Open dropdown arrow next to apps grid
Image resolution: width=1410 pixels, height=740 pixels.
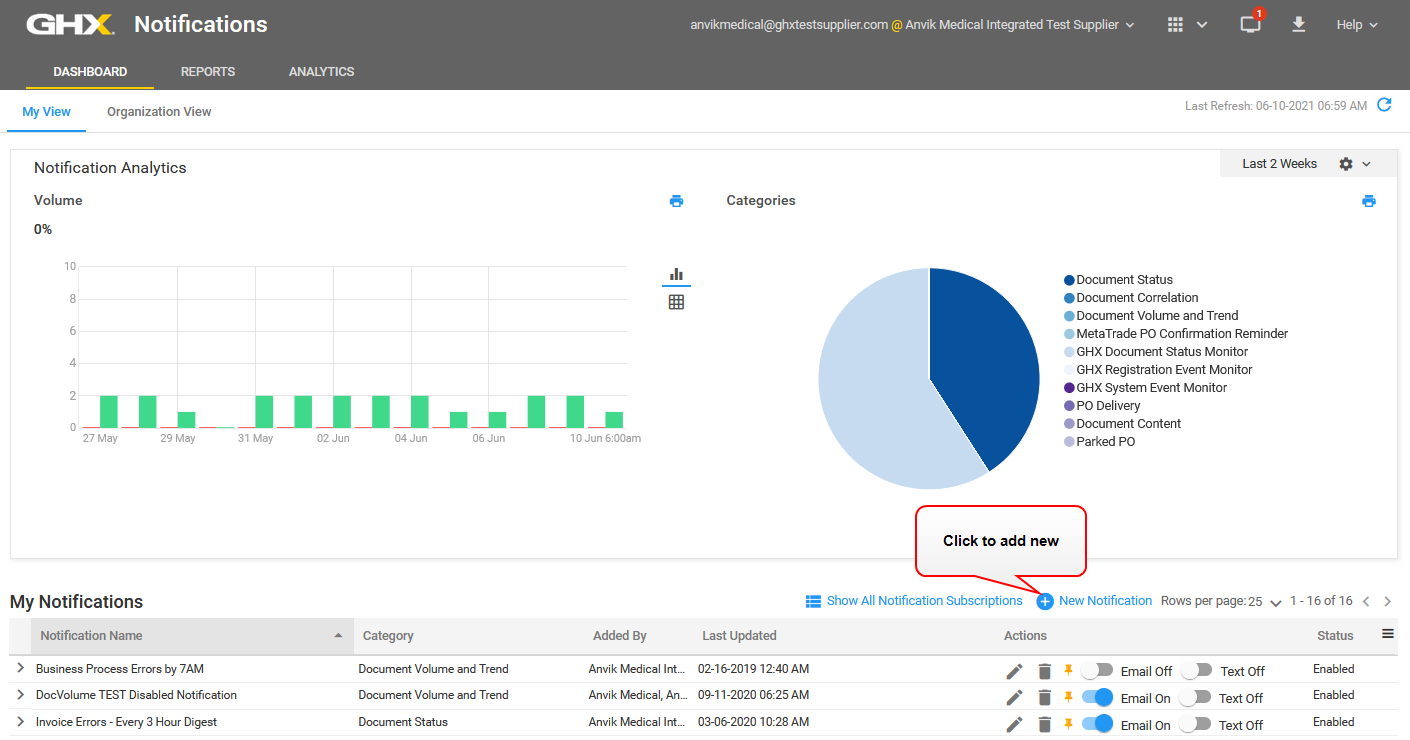point(1202,25)
